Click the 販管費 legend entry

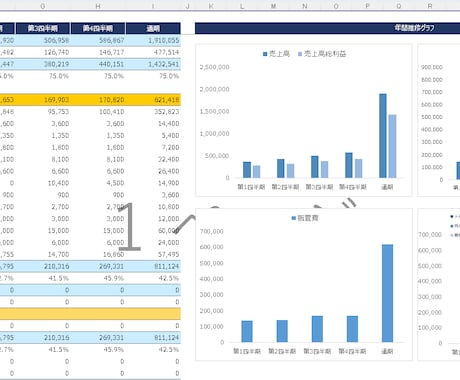[x=305, y=218]
